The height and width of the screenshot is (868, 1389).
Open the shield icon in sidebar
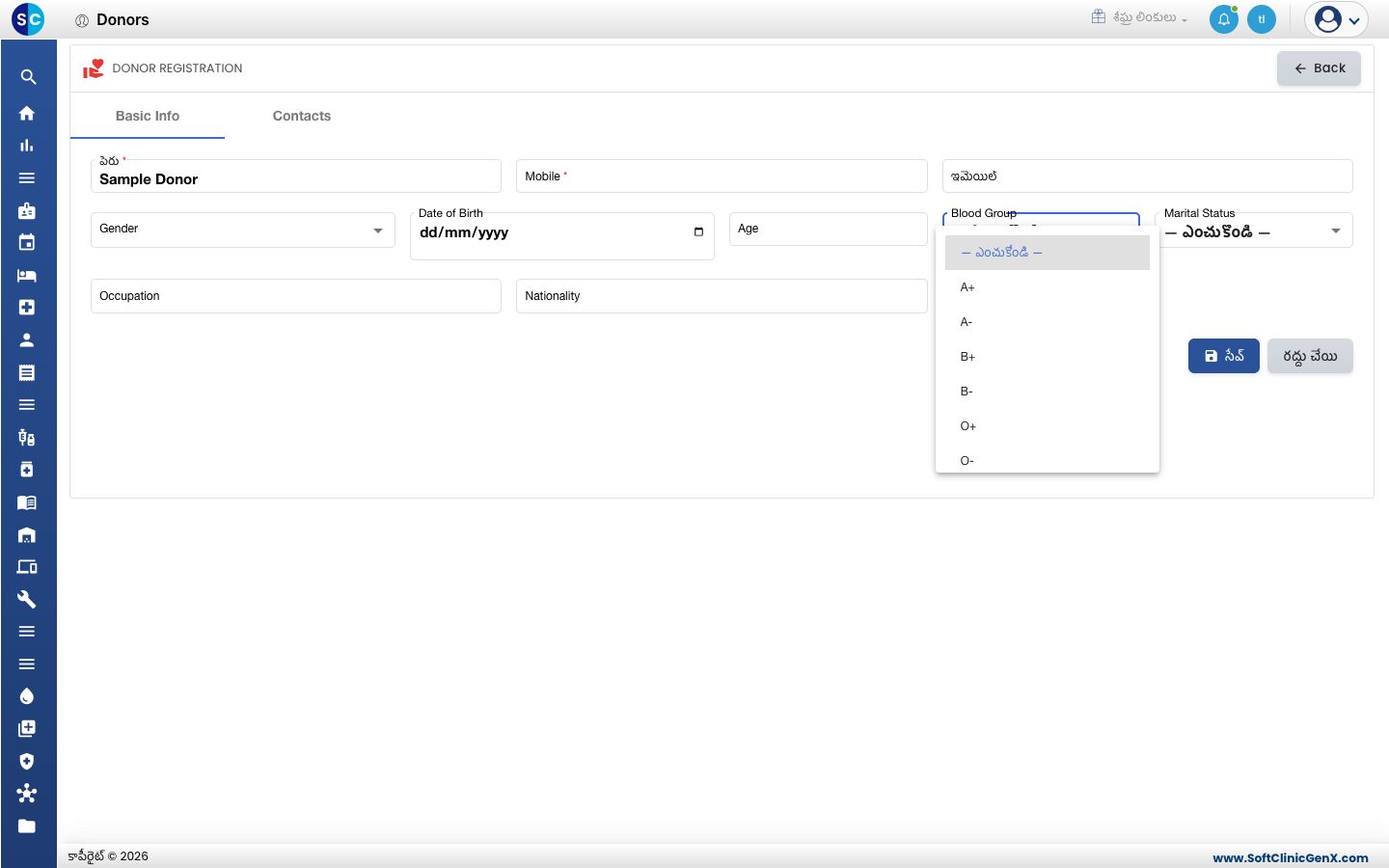[27, 761]
